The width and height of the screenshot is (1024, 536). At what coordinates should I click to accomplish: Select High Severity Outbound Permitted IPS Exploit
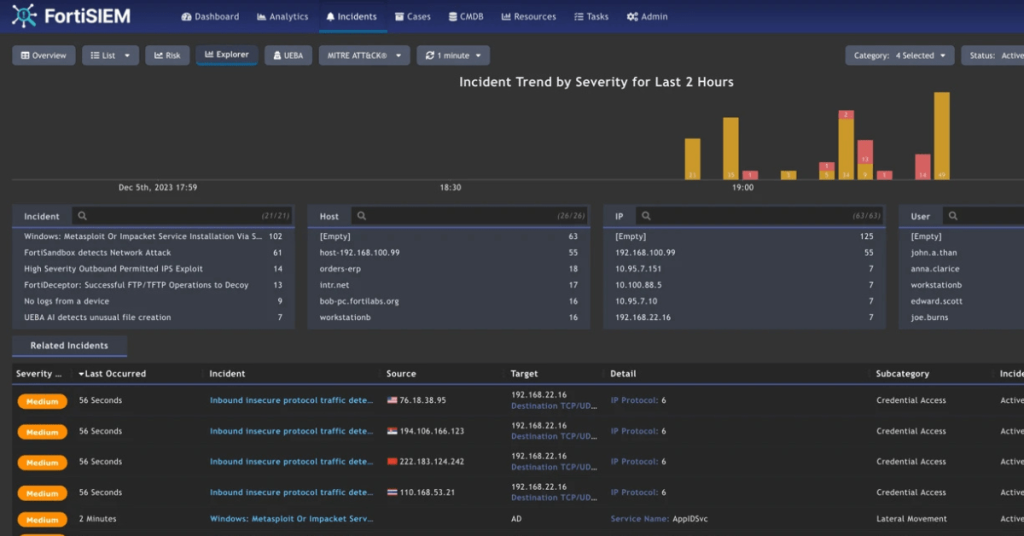point(153,268)
